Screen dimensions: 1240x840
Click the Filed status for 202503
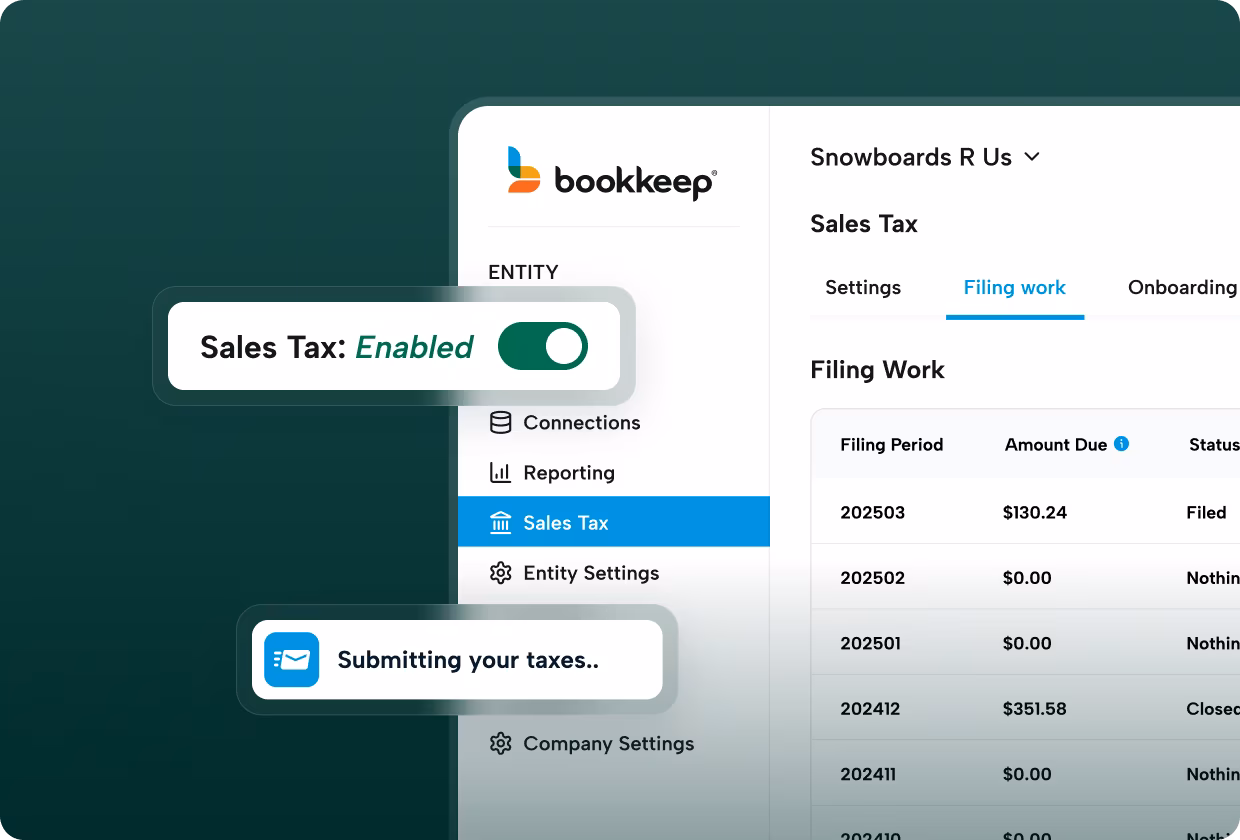pyautogui.click(x=1207, y=512)
